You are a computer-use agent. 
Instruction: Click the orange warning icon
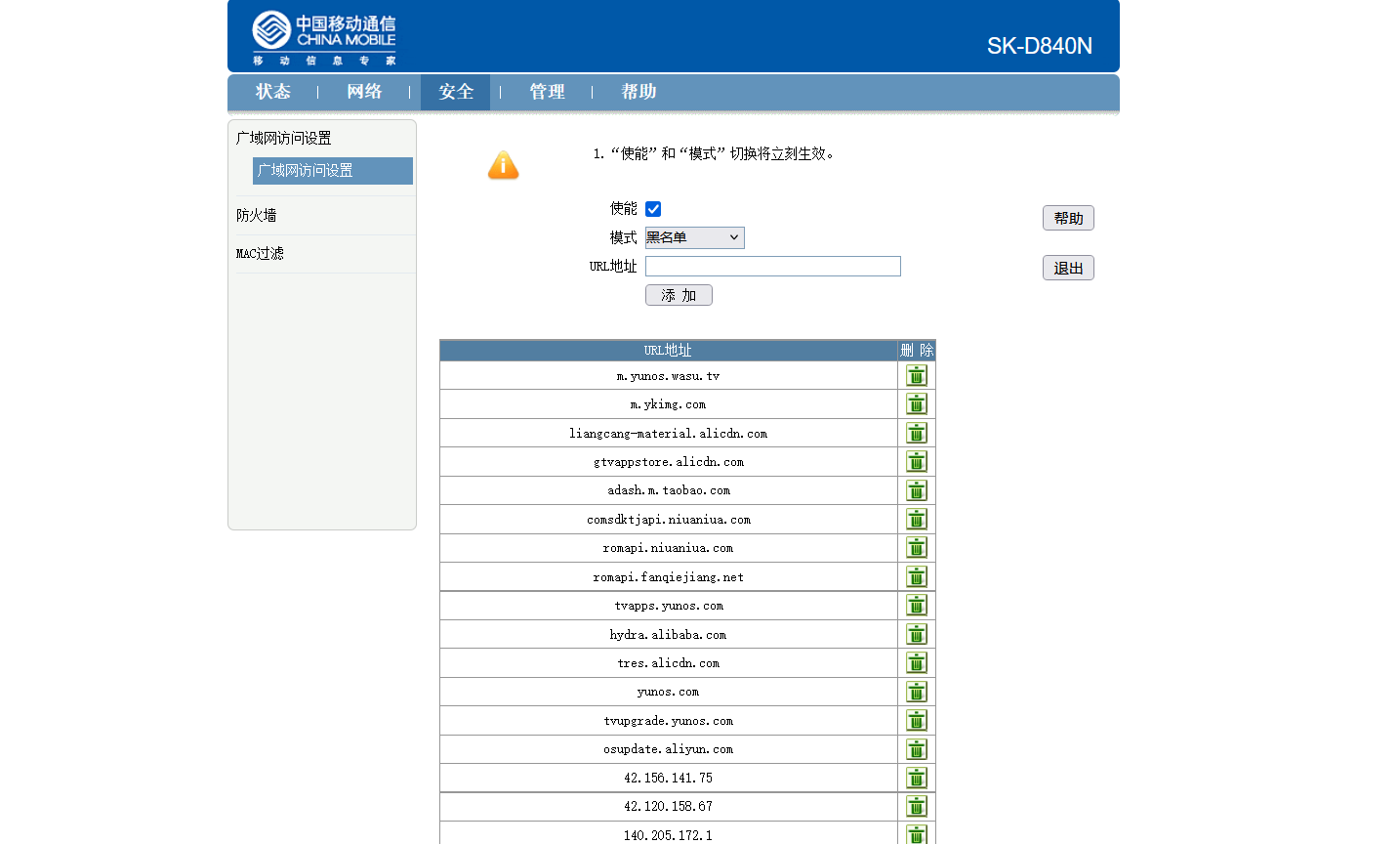point(503,165)
